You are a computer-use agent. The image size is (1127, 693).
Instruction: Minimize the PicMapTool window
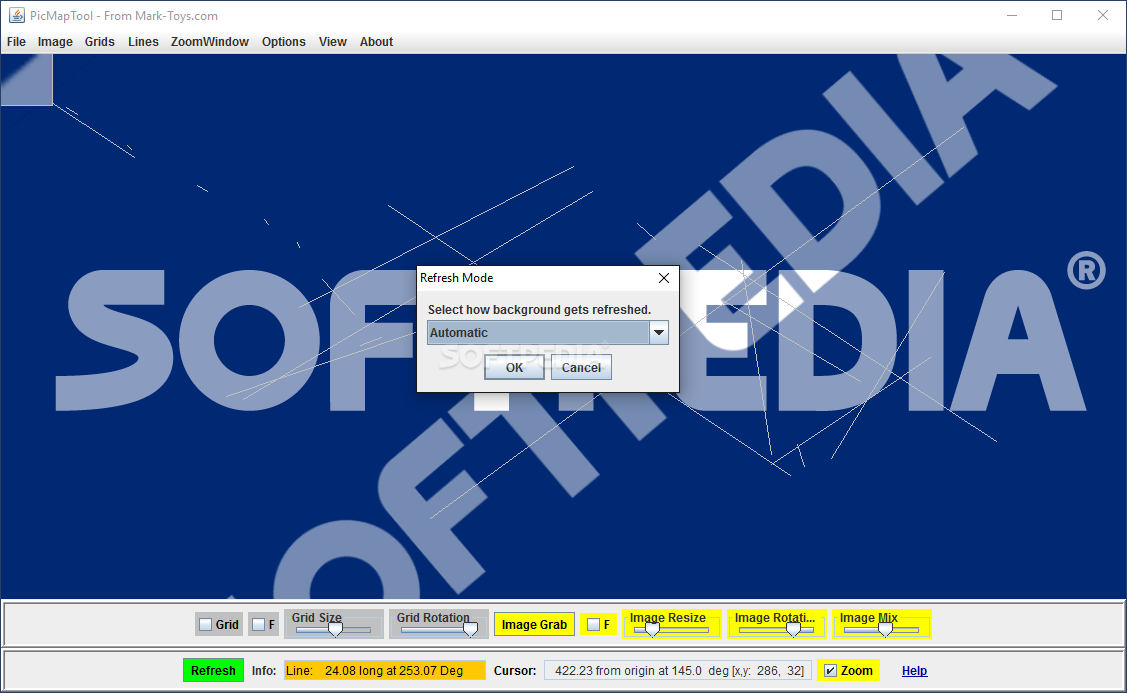pyautogui.click(x=1012, y=15)
